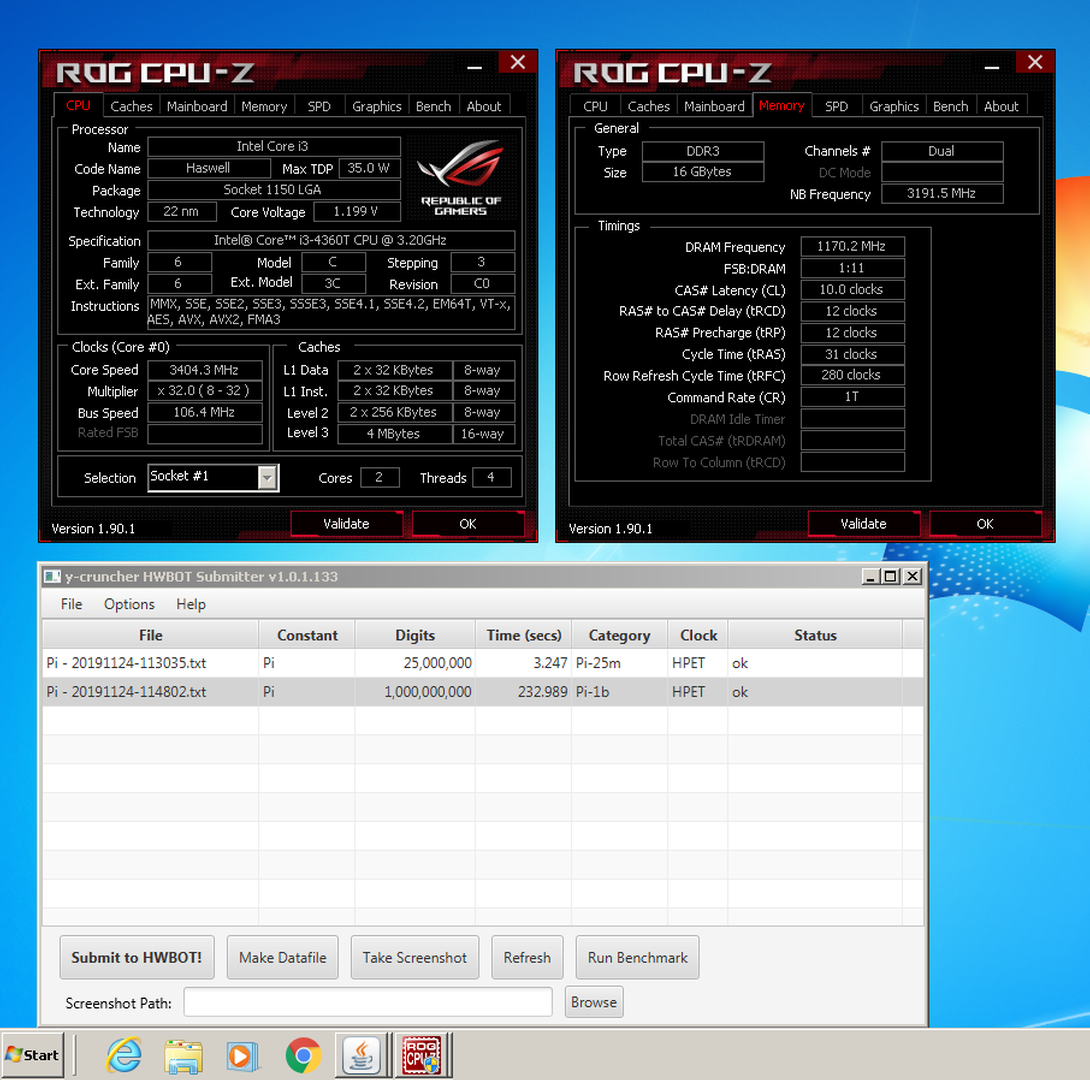Screen dimensions: 1090x1080
Task: Select row Pi - 20191124-113035.txt
Action: 482,663
